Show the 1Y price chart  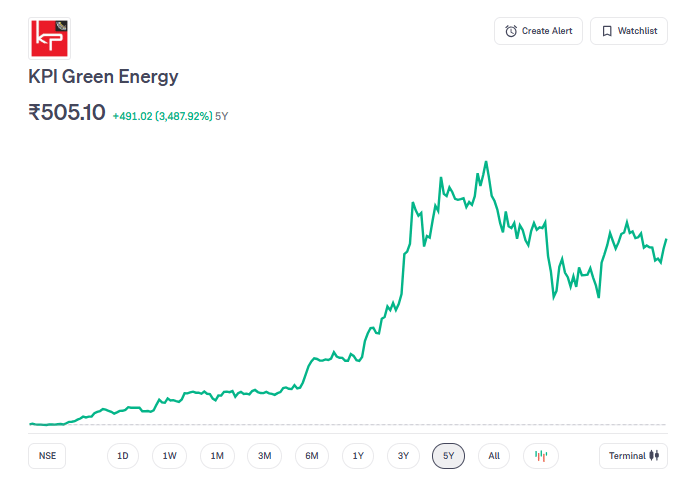point(358,456)
